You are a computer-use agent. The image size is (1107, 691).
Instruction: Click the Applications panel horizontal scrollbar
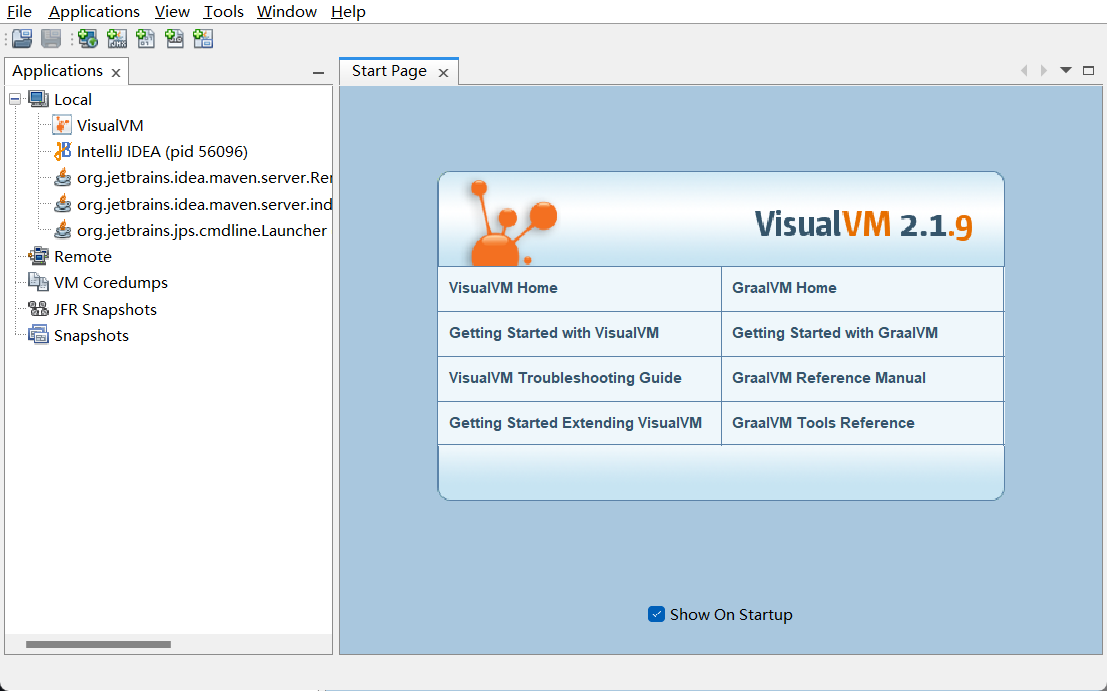(x=98, y=645)
